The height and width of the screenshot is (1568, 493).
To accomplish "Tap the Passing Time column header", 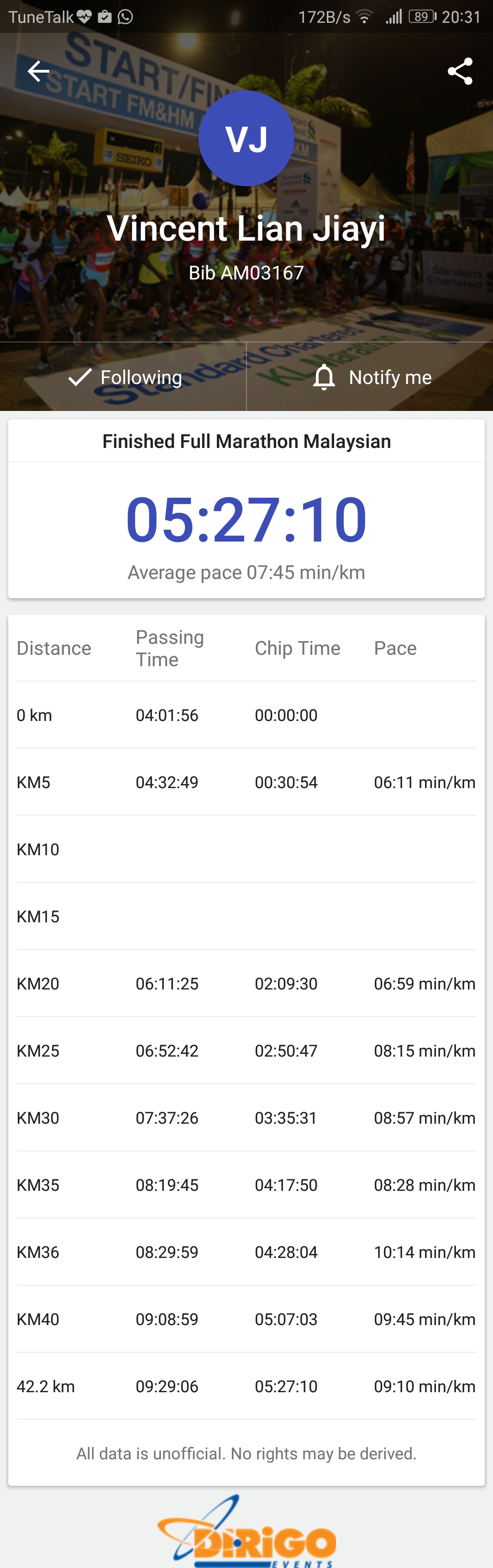I will tap(170, 648).
